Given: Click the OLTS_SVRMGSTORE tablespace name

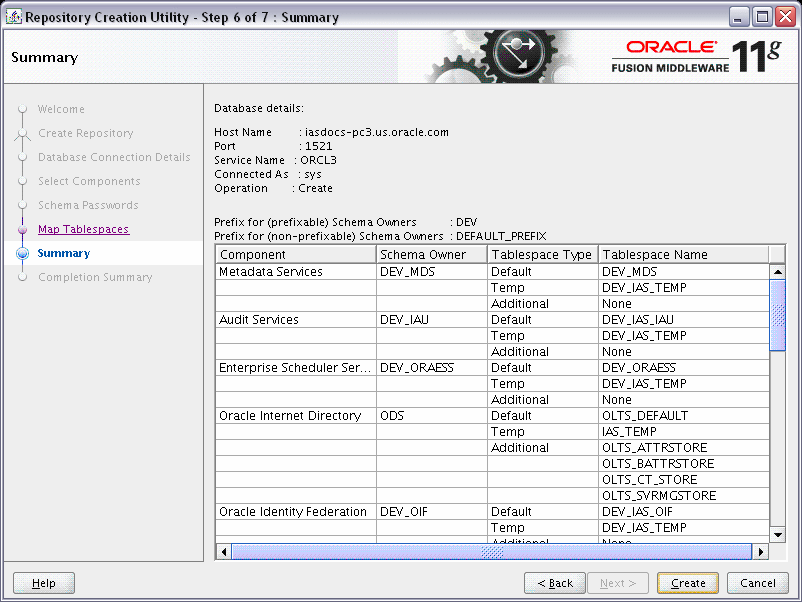Looking at the screenshot, I should [x=684, y=496].
